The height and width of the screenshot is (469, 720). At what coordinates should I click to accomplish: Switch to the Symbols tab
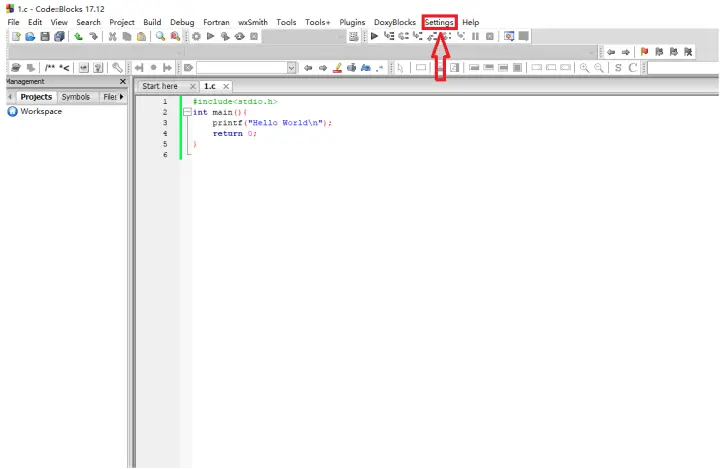[x=76, y=97]
